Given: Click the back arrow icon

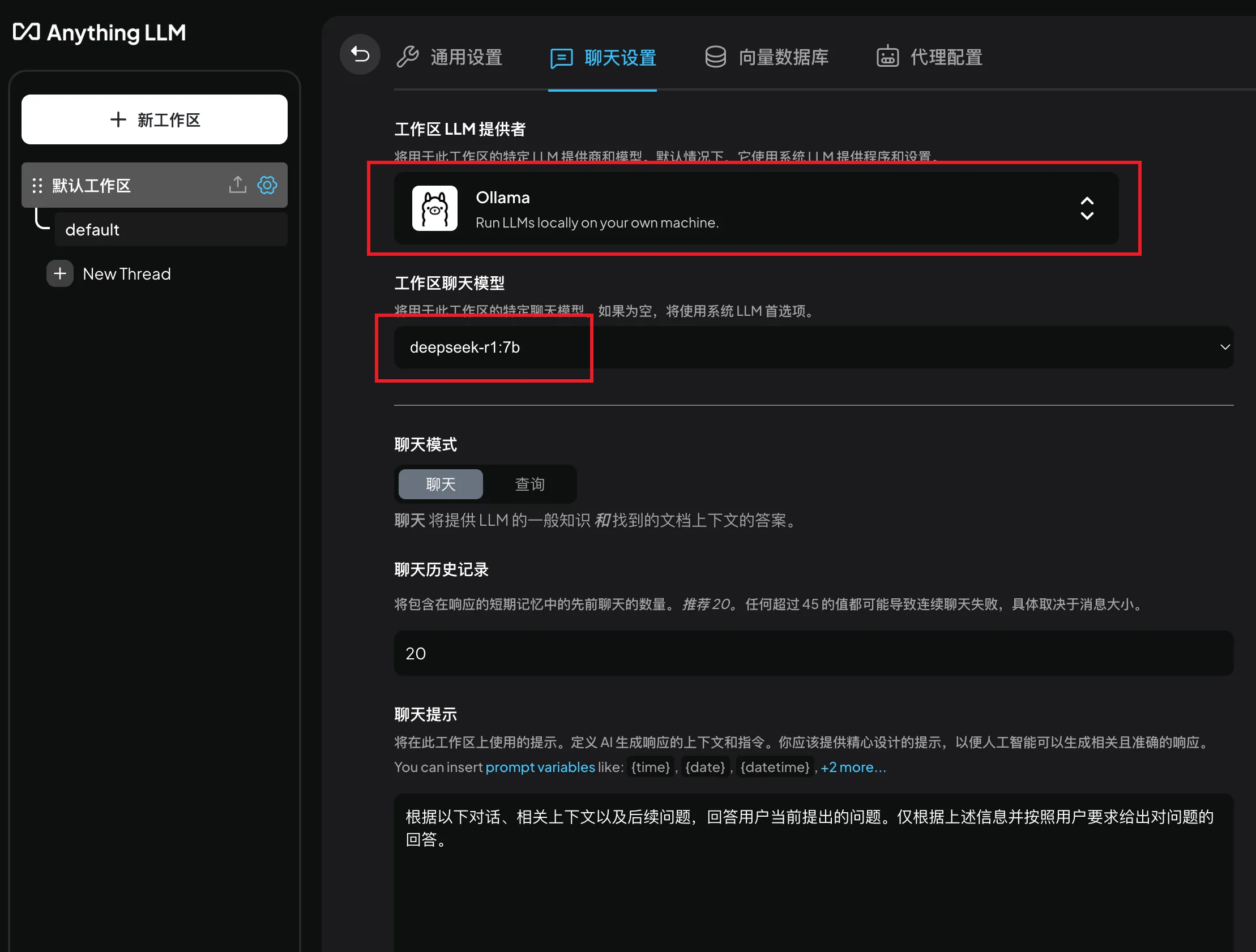Looking at the screenshot, I should 360,54.
